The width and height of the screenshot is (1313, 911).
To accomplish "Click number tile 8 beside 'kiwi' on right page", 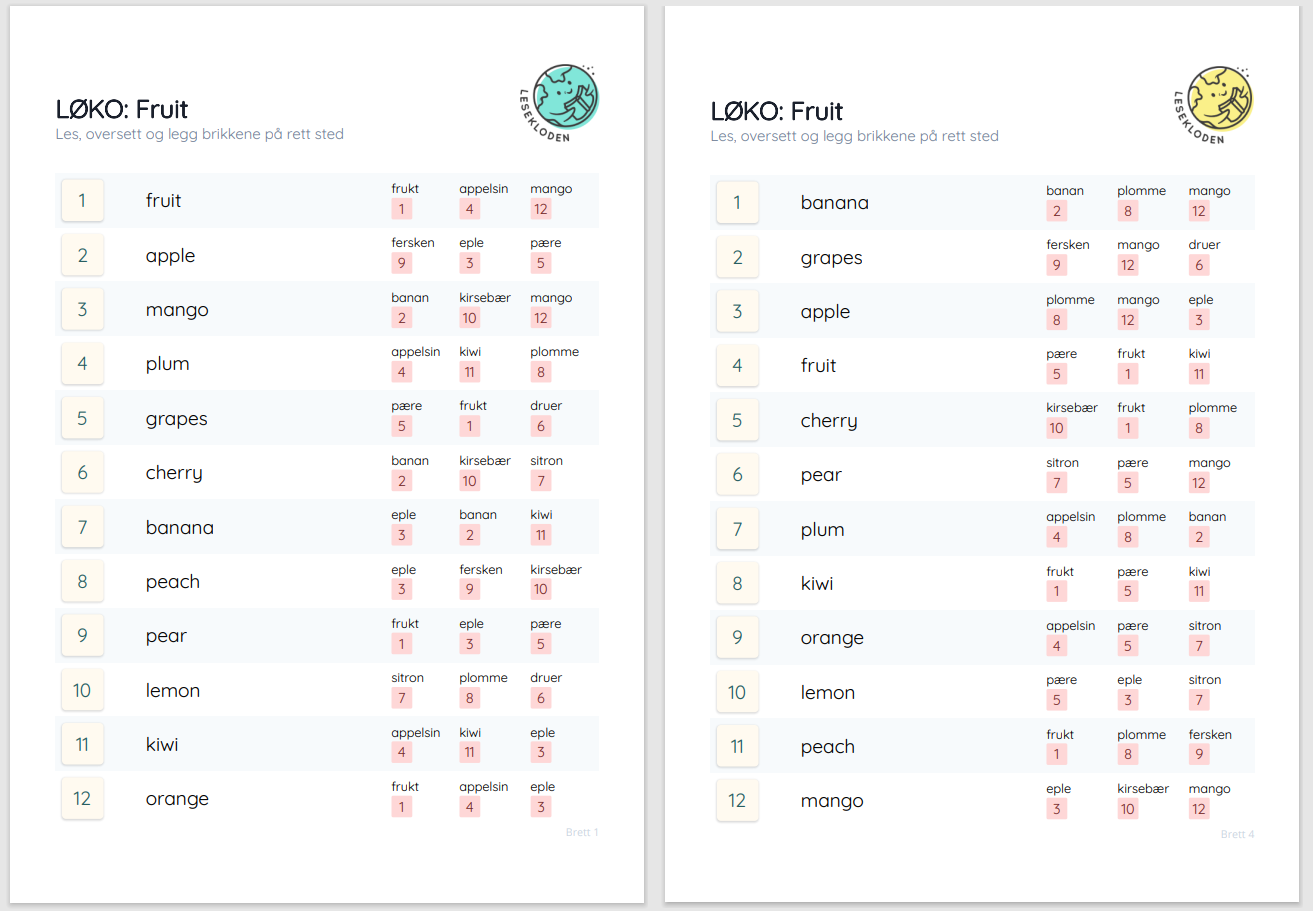I will pyautogui.click(x=737, y=584).
